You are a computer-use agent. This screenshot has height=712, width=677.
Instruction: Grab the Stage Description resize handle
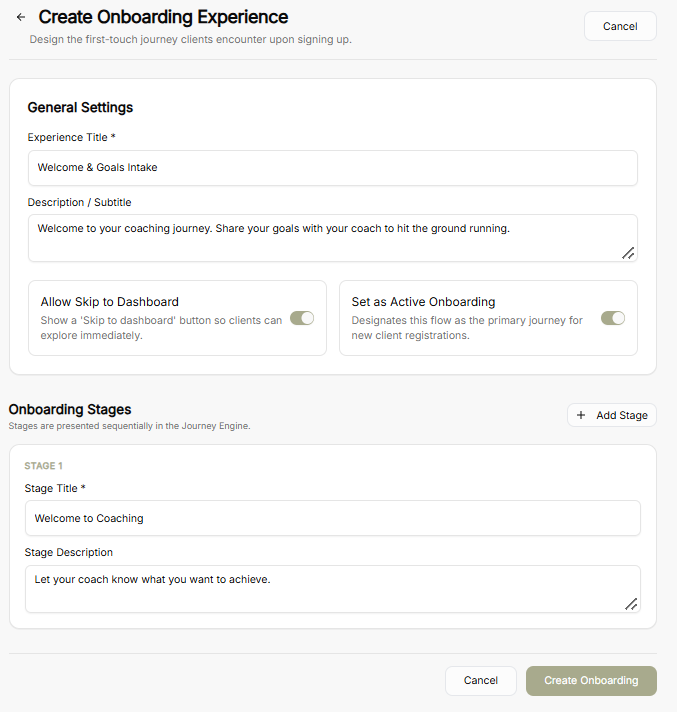coord(631,604)
